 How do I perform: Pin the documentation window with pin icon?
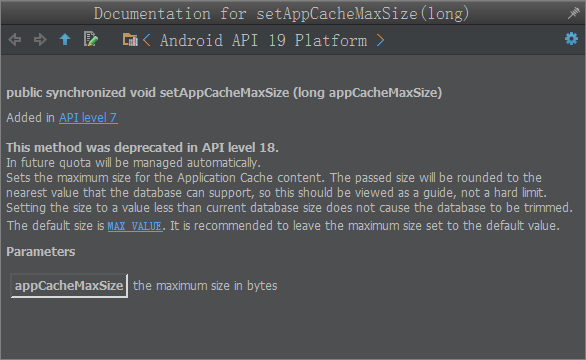[573, 13]
